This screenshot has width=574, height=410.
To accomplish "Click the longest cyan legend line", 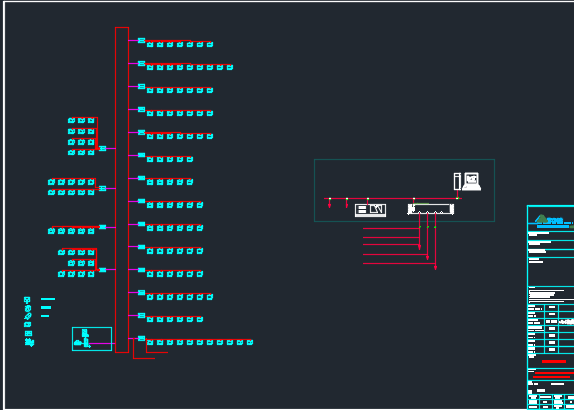I will click(x=48, y=299).
